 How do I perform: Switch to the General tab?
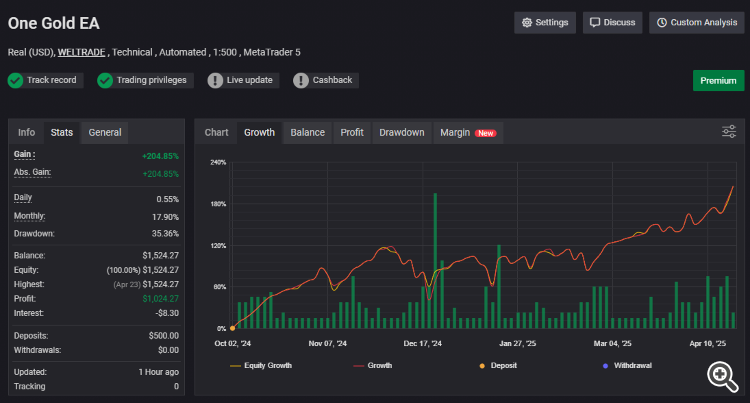[105, 132]
